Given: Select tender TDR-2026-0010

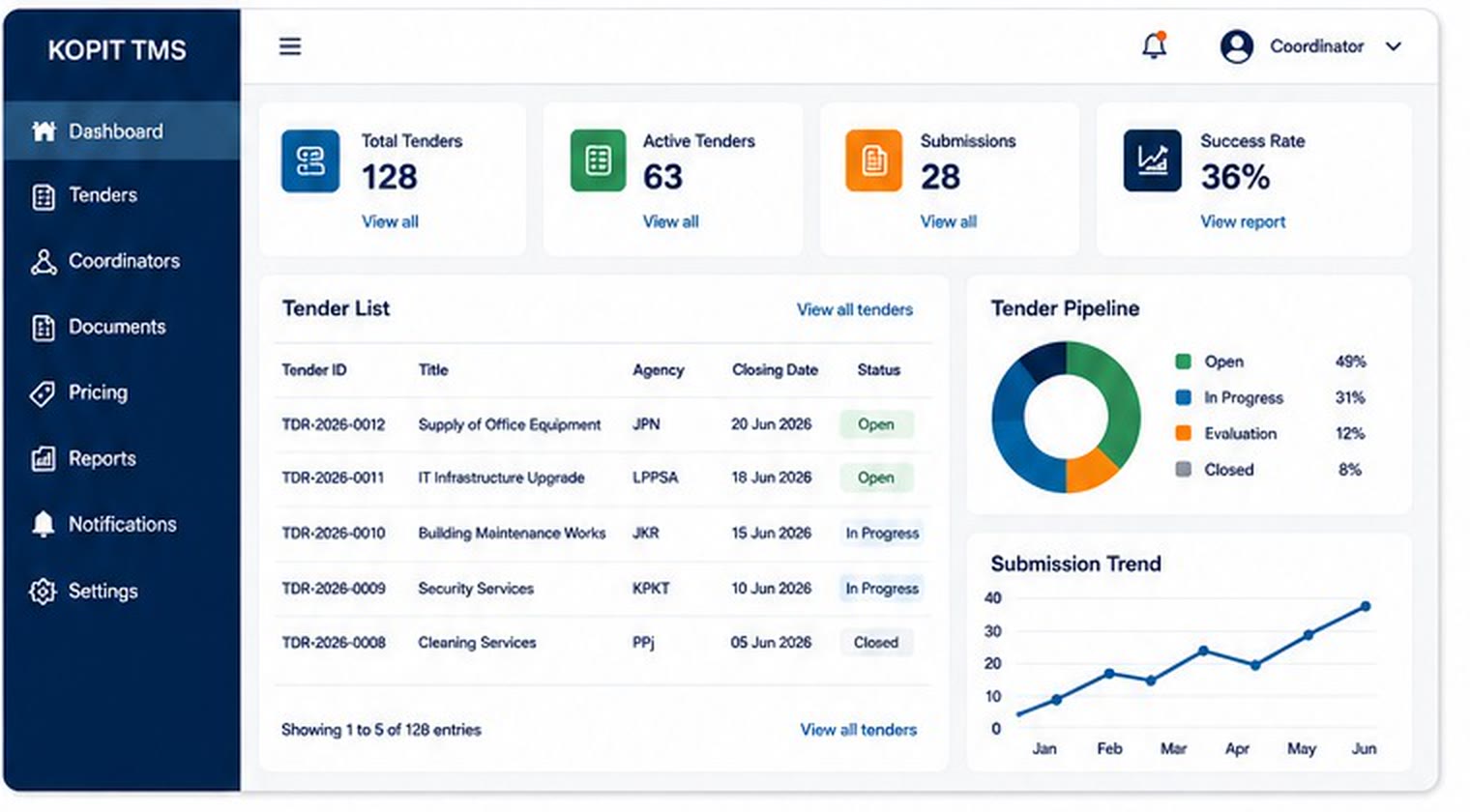Looking at the screenshot, I should tap(333, 533).
